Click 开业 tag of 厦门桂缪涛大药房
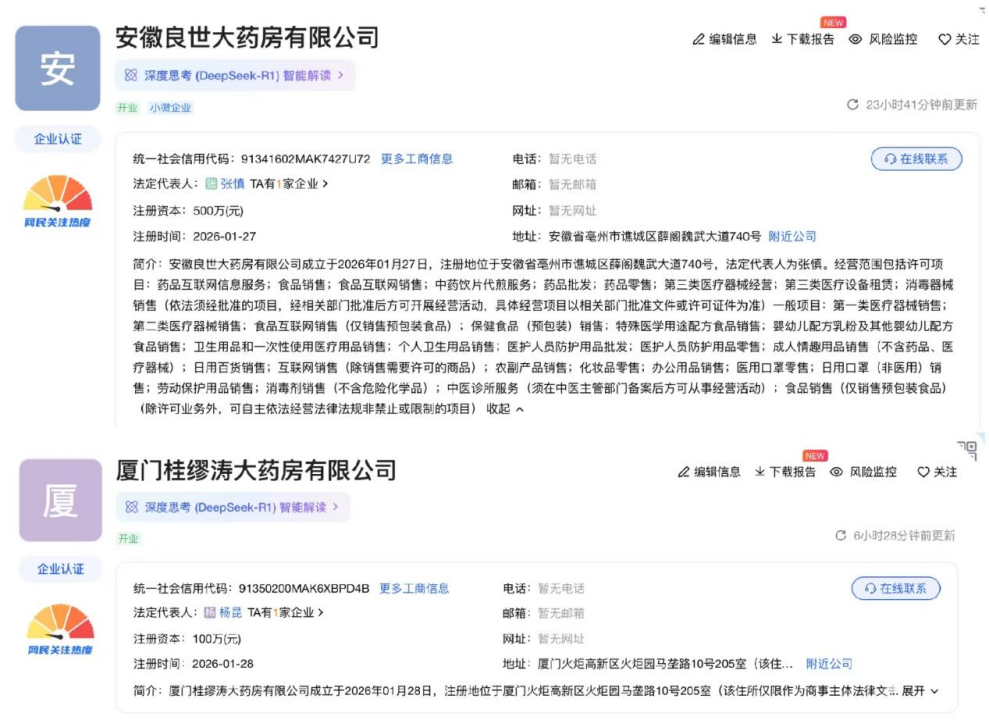989x720 pixels. click(128, 539)
